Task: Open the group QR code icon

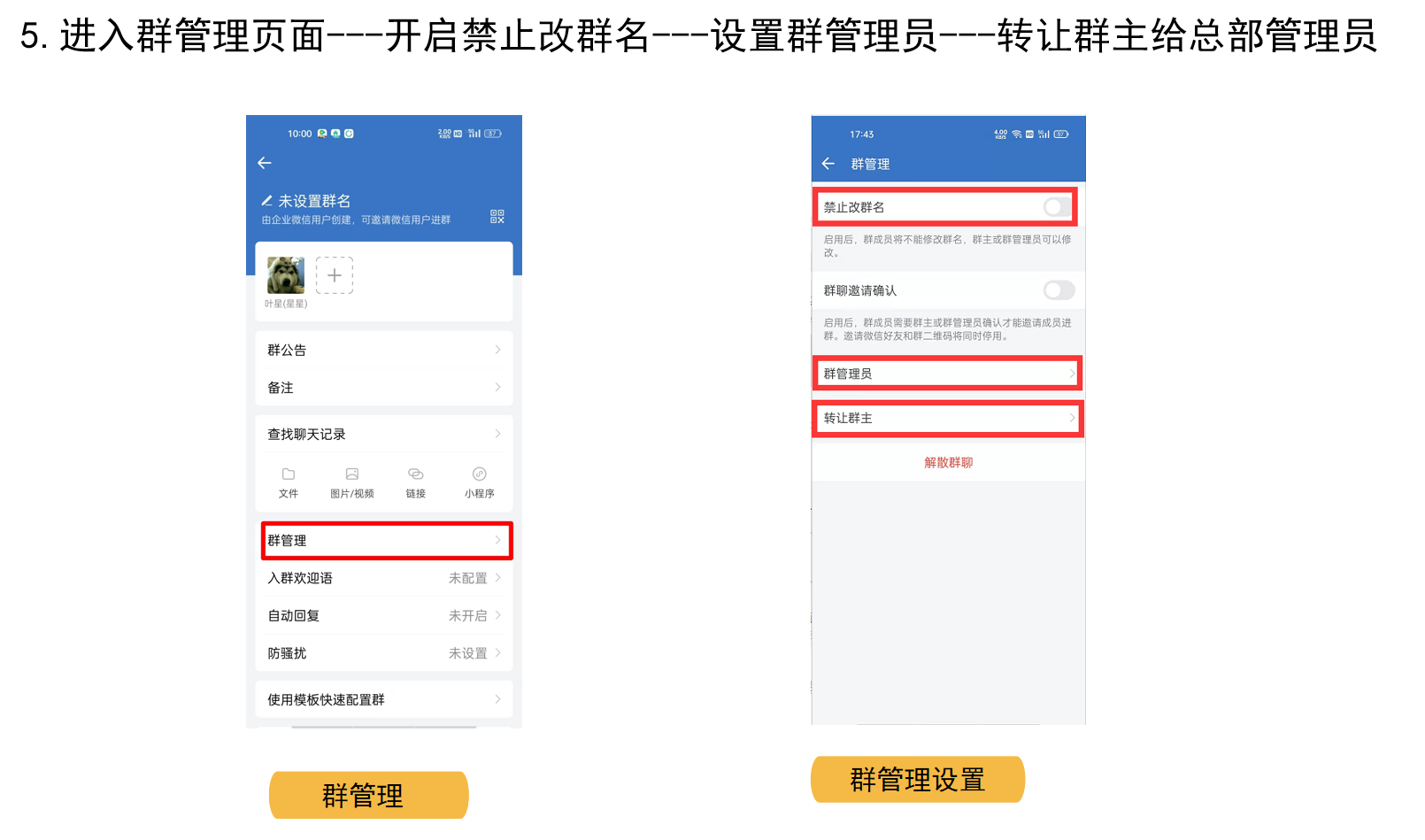Action: tap(497, 216)
